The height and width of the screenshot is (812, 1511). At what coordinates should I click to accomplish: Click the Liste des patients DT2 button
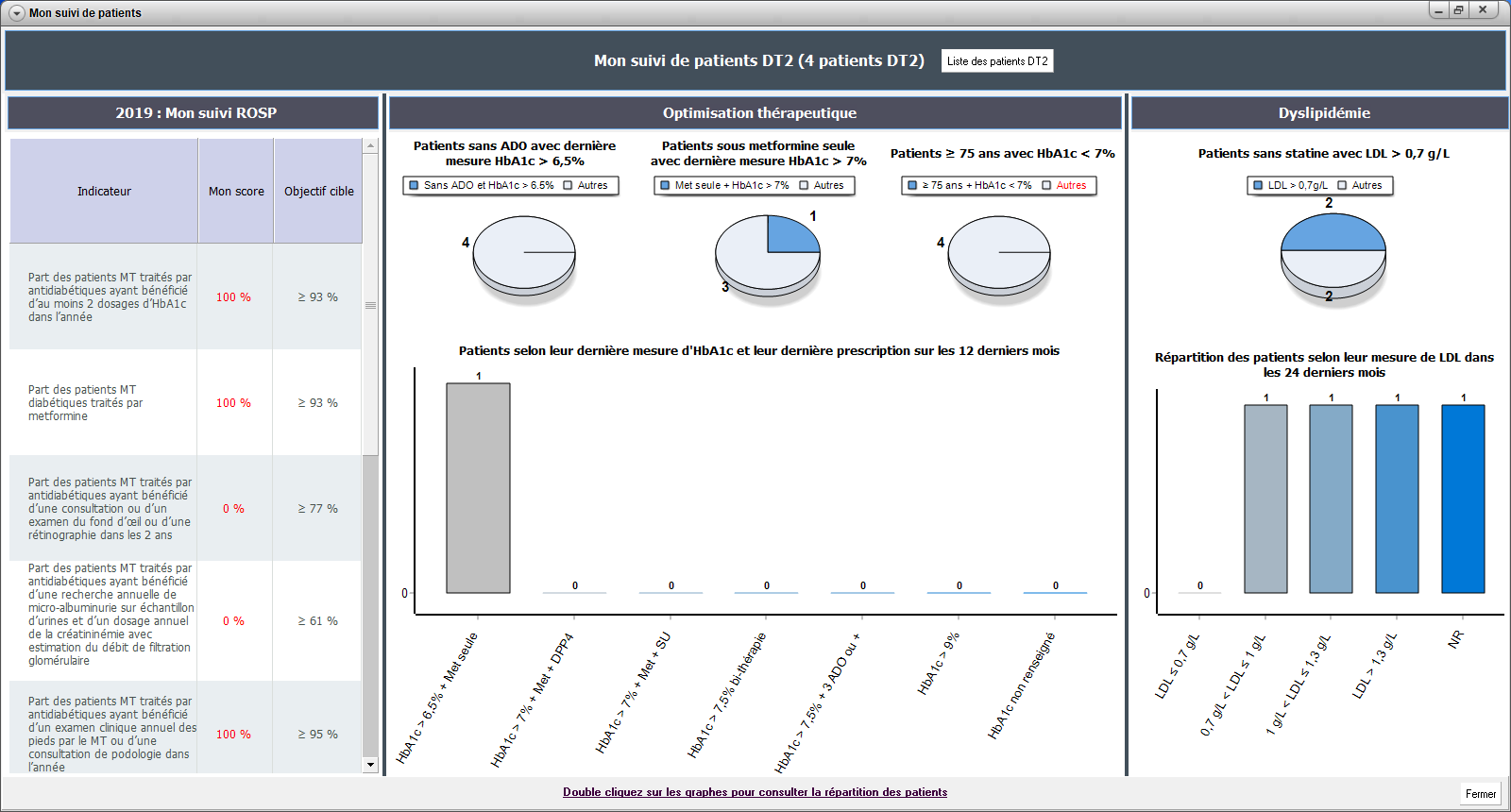tap(997, 61)
